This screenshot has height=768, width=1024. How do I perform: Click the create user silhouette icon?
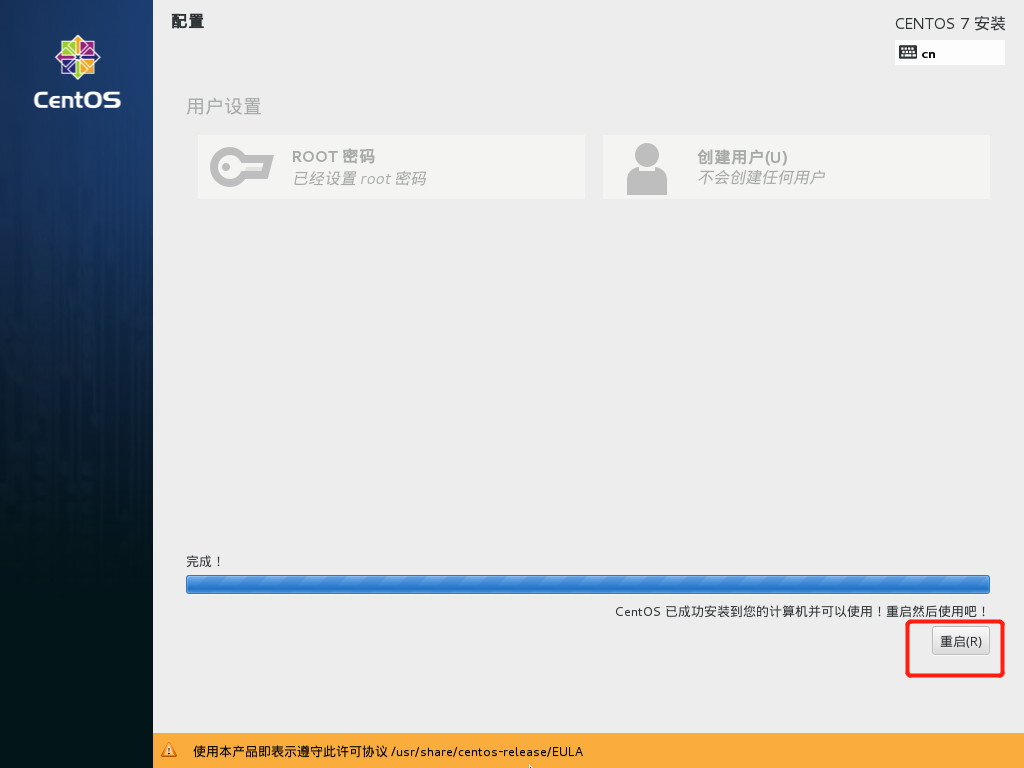[x=646, y=168]
